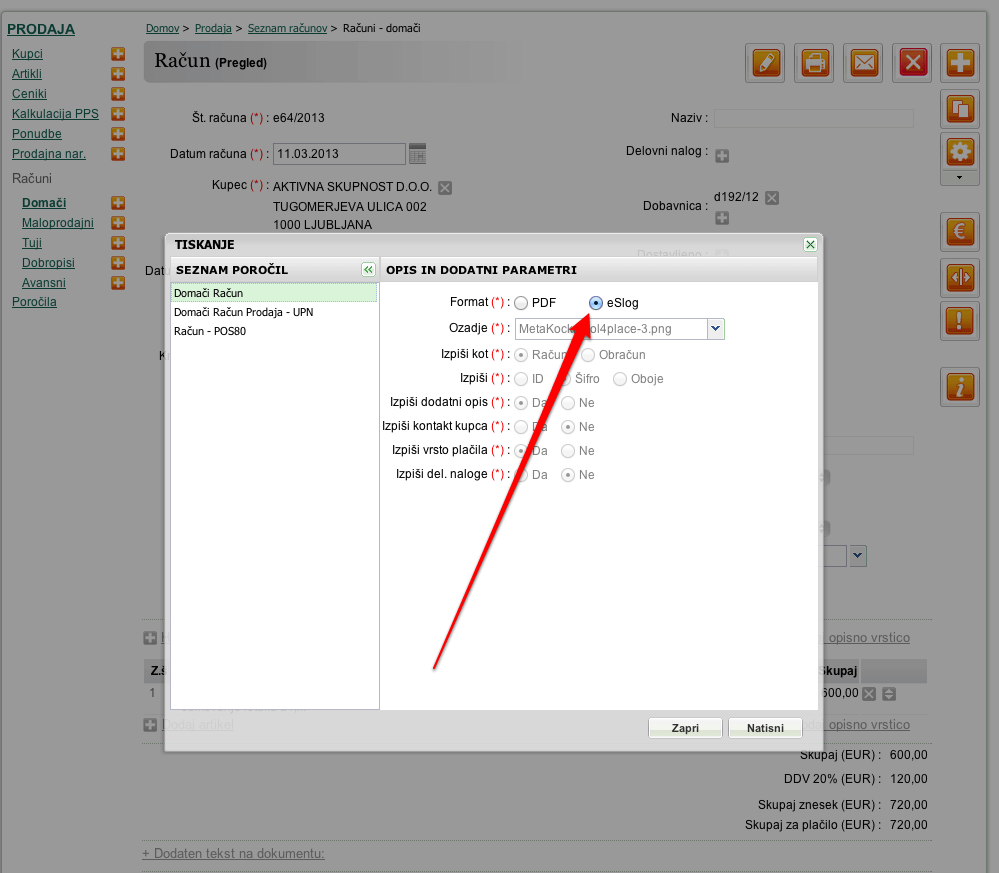Select the eSlog format radio button
The height and width of the screenshot is (873, 999).
(x=596, y=303)
